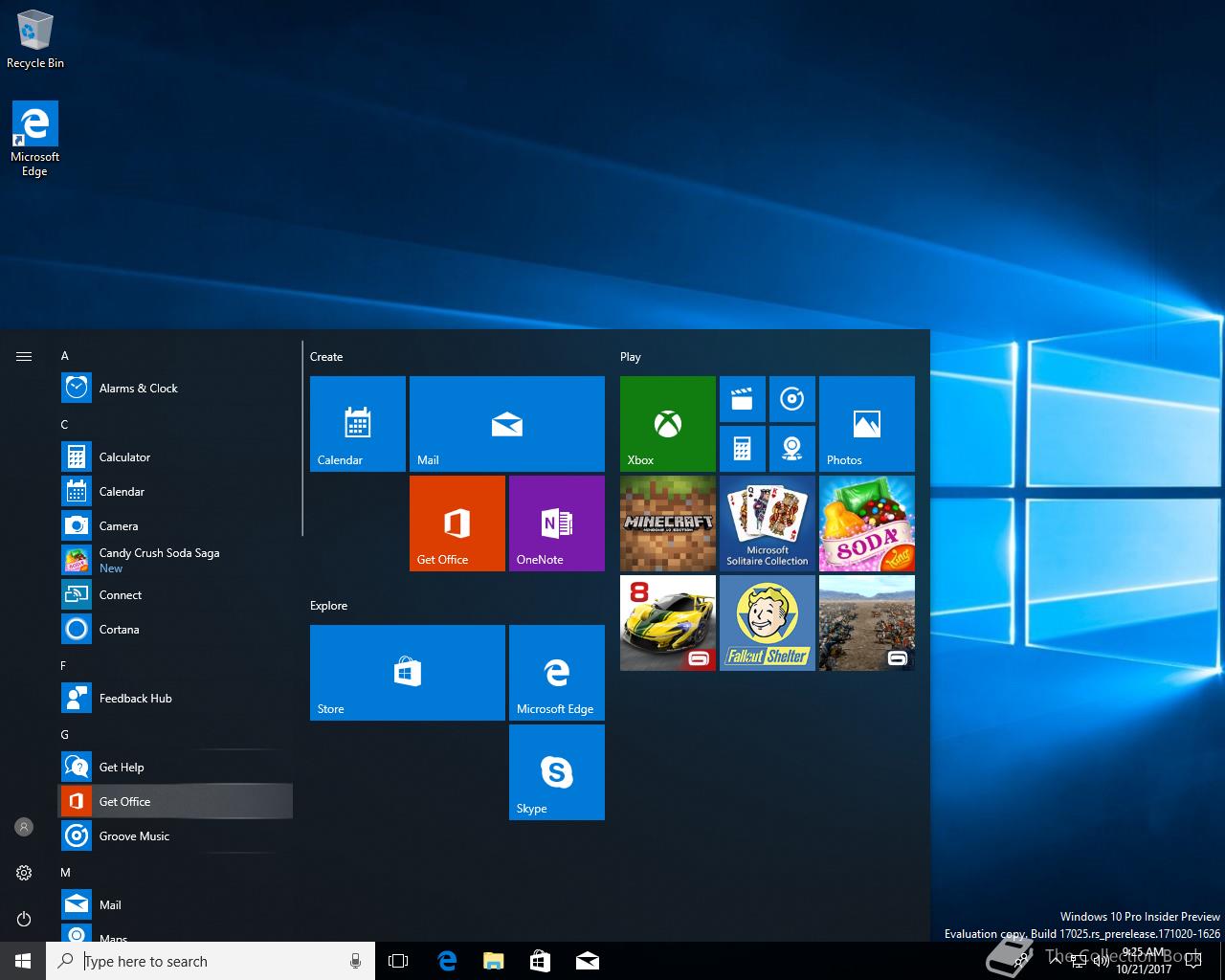Open Calendar in the all apps list
1225x980 pixels.
click(x=175, y=492)
